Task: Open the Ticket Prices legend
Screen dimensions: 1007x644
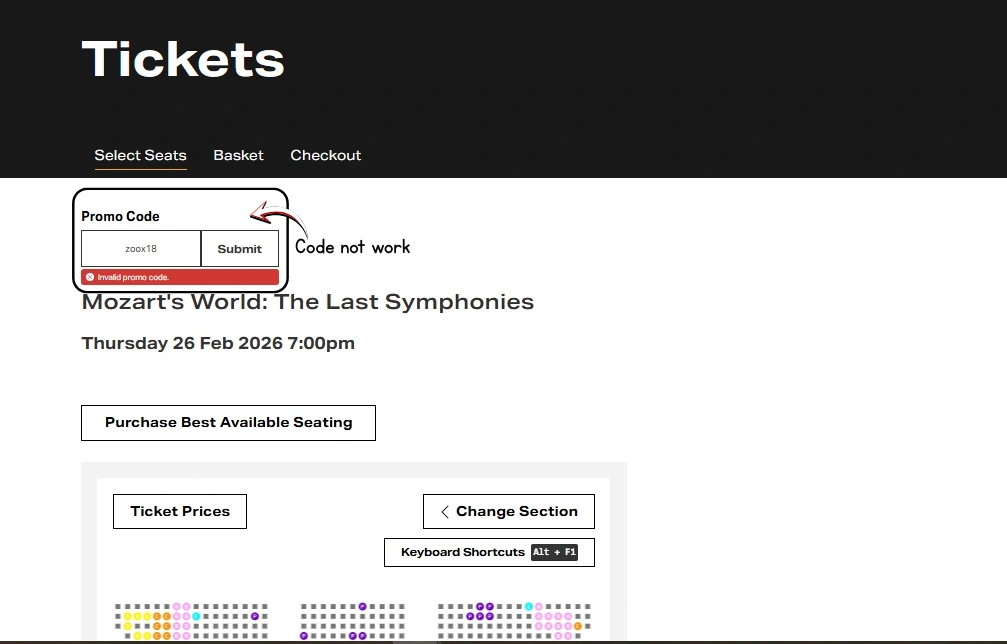Action: coord(180,511)
